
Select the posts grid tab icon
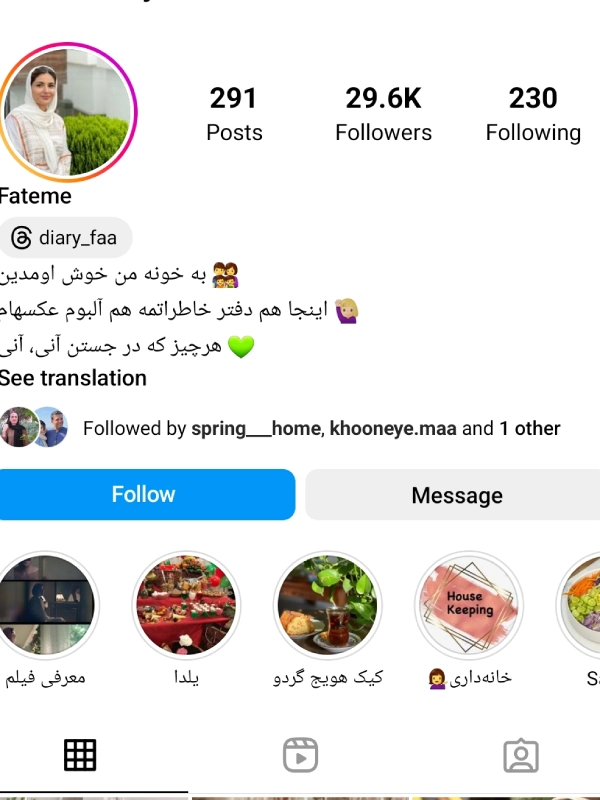pyautogui.click(x=80, y=755)
